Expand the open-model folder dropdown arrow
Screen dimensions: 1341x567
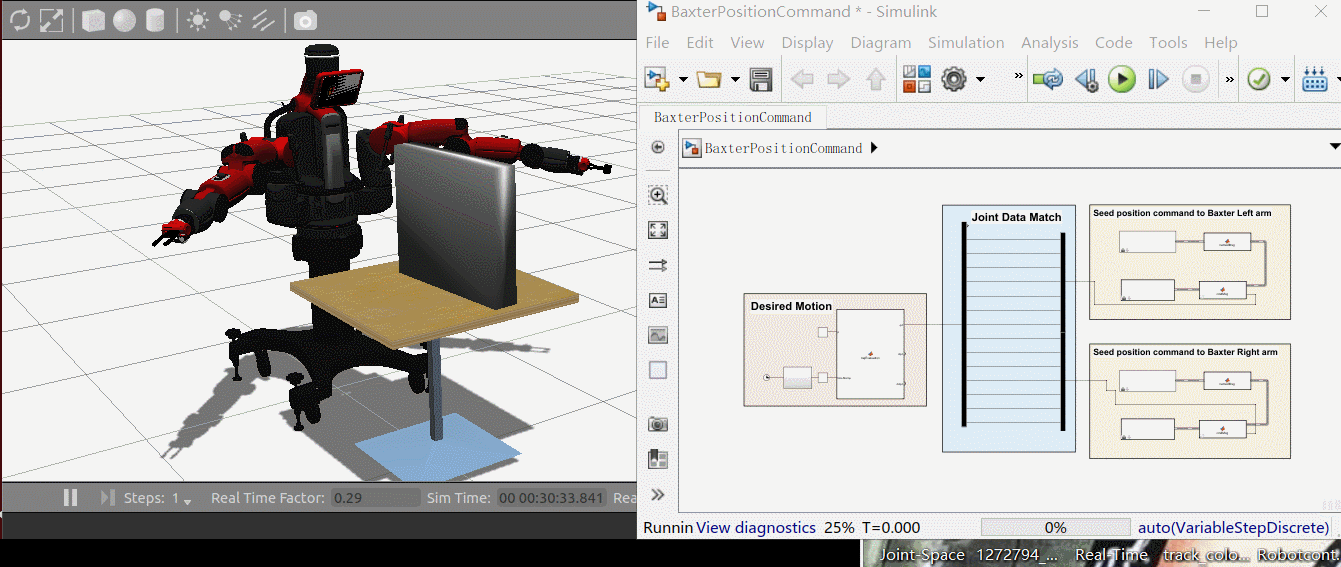pyautogui.click(x=736, y=79)
